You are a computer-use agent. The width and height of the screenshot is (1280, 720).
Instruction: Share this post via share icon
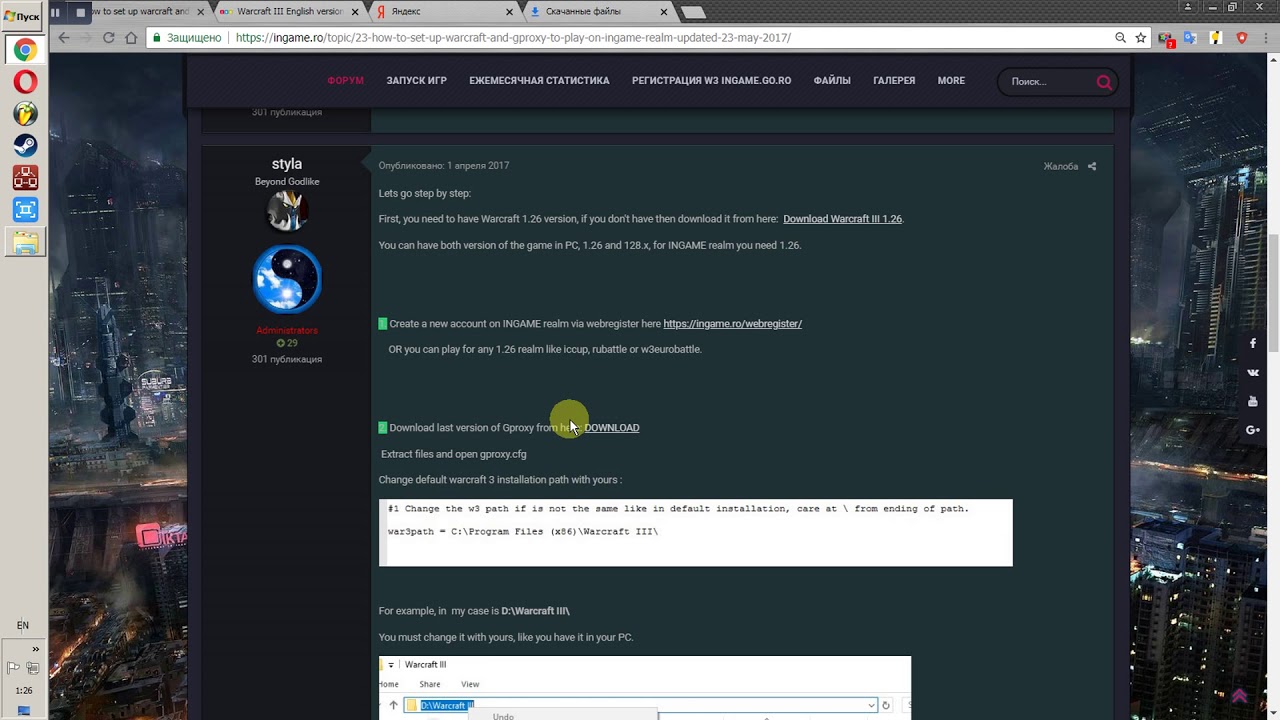pyautogui.click(x=1092, y=166)
